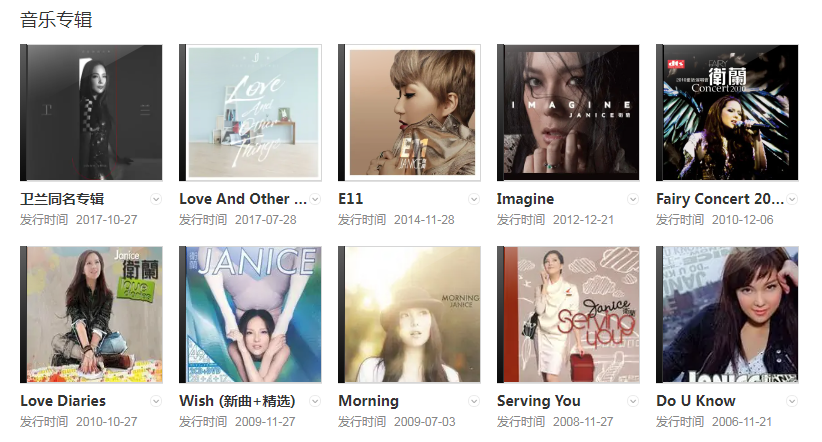822x442 pixels.
Task: Expand the E11 album dropdown arrow
Action: click(x=474, y=199)
